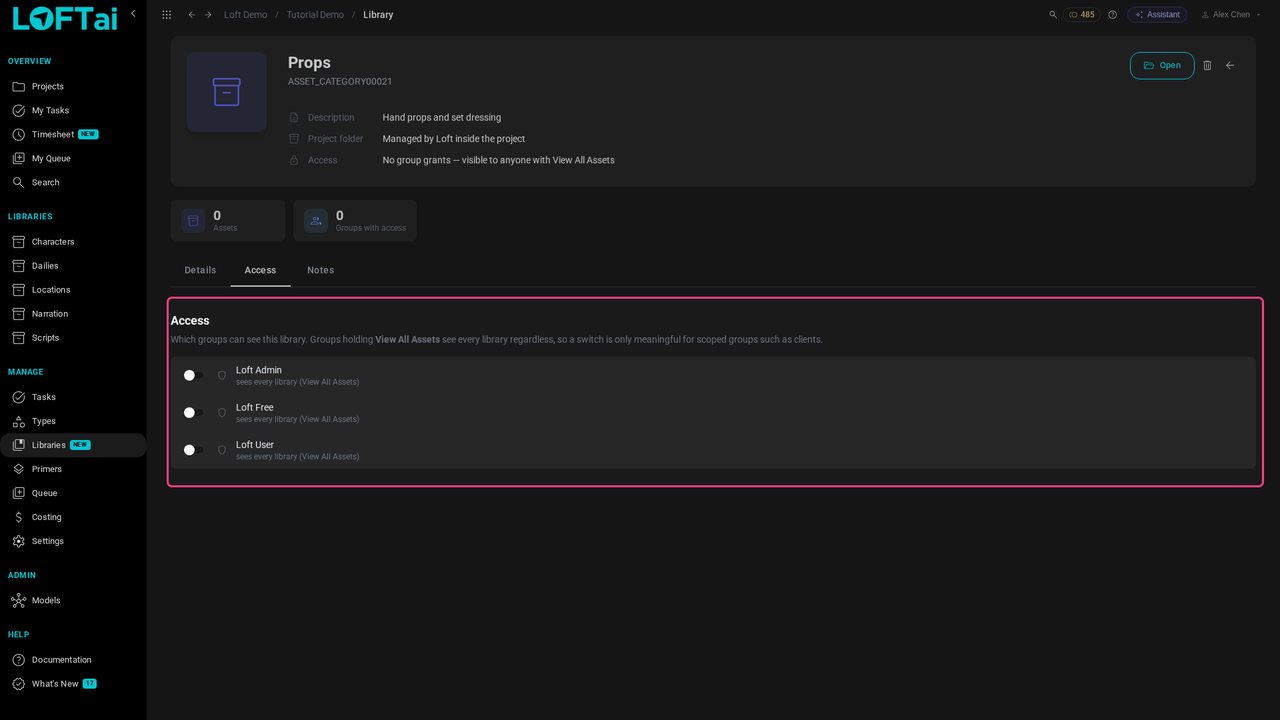This screenshot has width=1280, height=720.
Task: Open the Costing page
Action: [x=73, y=517]
